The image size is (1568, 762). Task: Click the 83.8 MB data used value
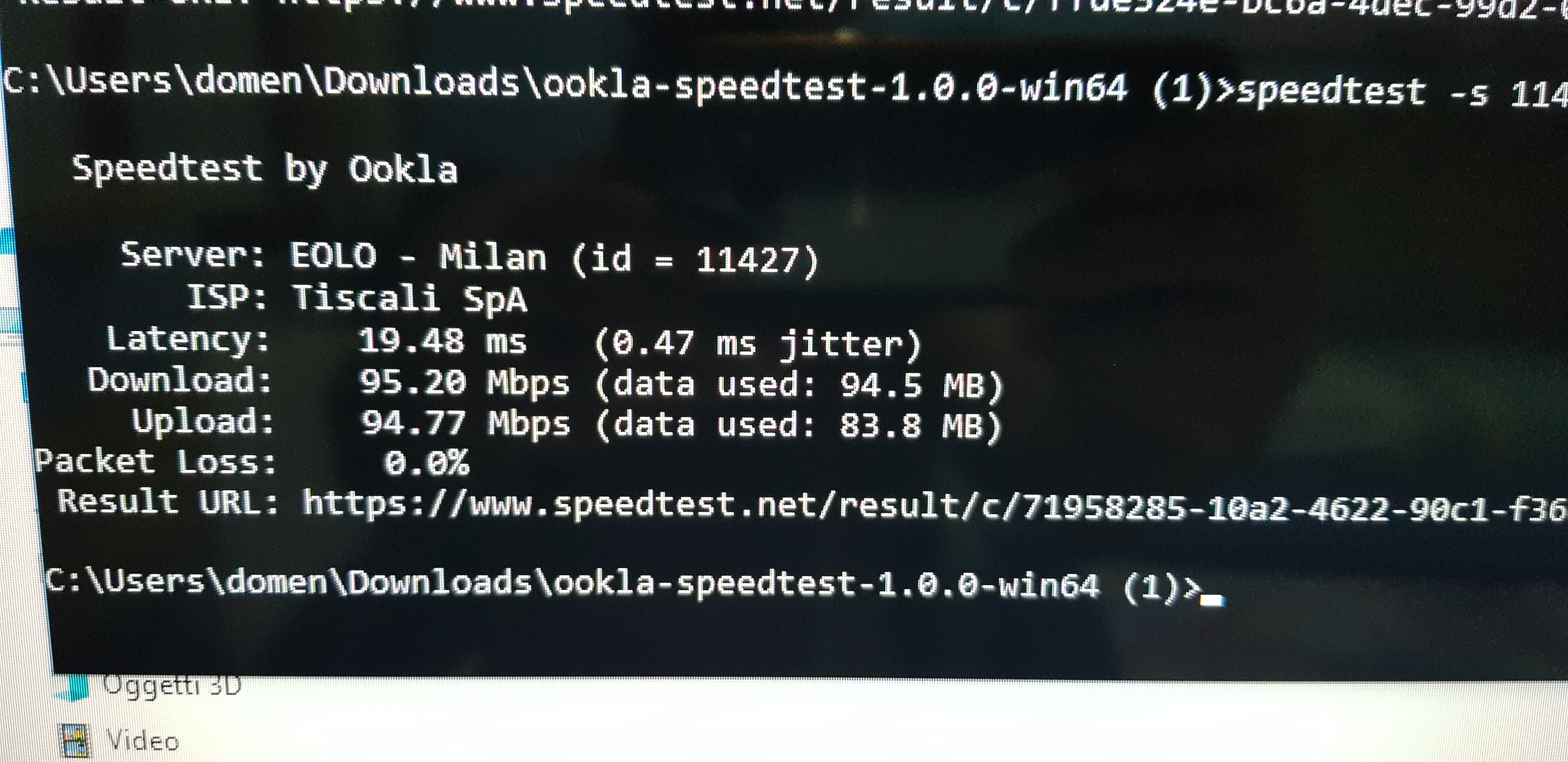(x=911, y=425)
